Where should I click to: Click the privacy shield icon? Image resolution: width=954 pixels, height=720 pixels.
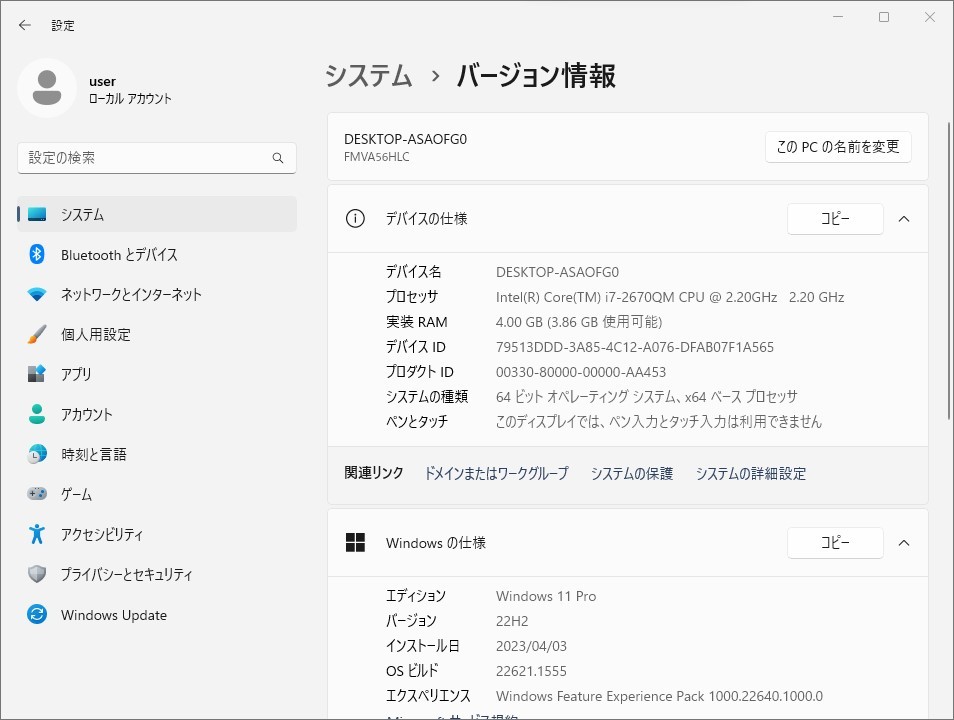37,574
